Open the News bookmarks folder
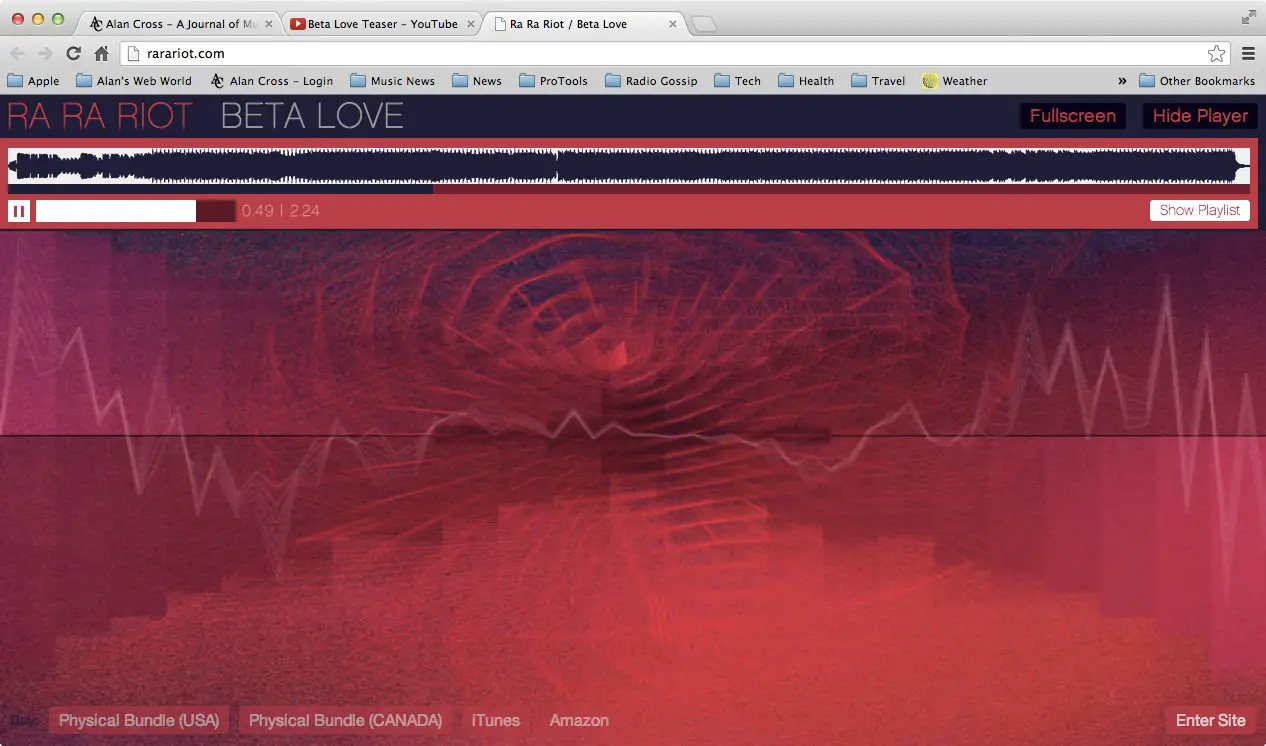Image resolution: width=1266 pixels, height=746 pixels. (x=477, y=81)
